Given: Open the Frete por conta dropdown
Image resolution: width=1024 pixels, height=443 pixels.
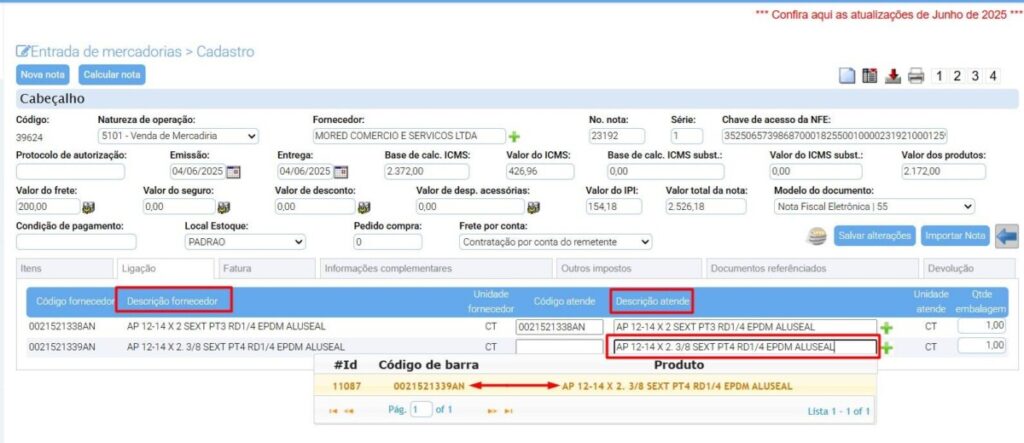Looking at the screenshot, I should (555, 242).
